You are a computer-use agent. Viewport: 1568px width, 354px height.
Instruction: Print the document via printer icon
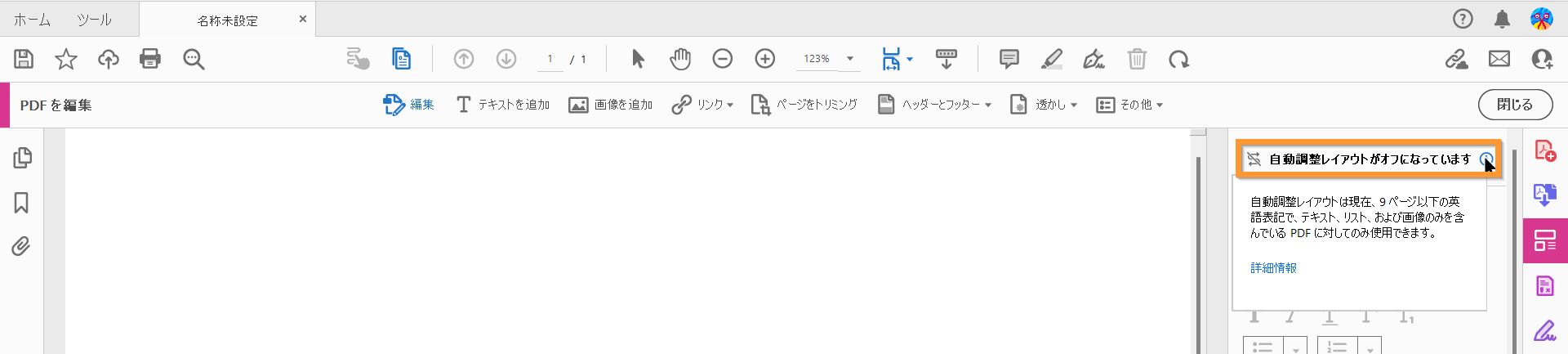[150, 59]
